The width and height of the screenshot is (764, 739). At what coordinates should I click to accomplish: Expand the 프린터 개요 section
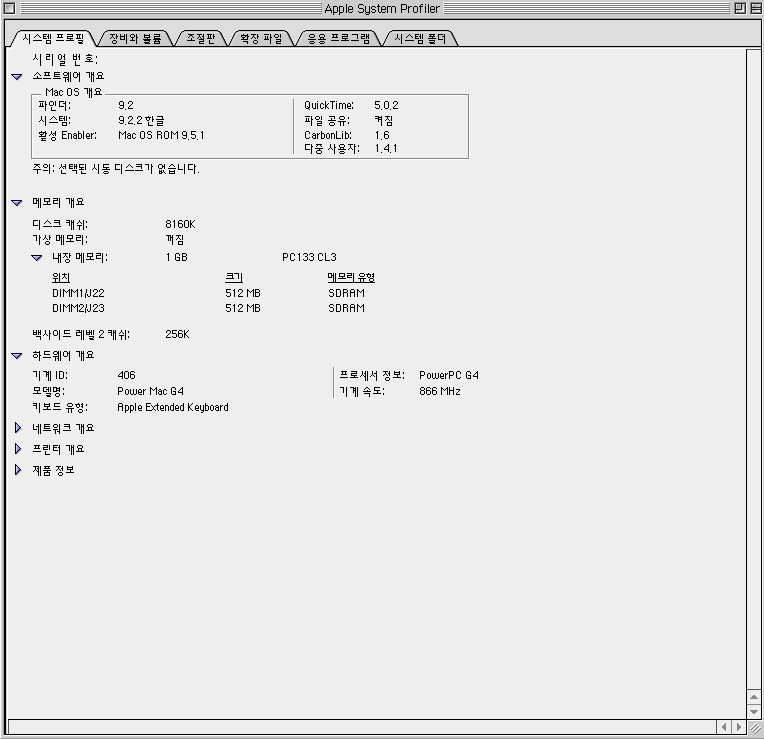click(x=17, y=449)
